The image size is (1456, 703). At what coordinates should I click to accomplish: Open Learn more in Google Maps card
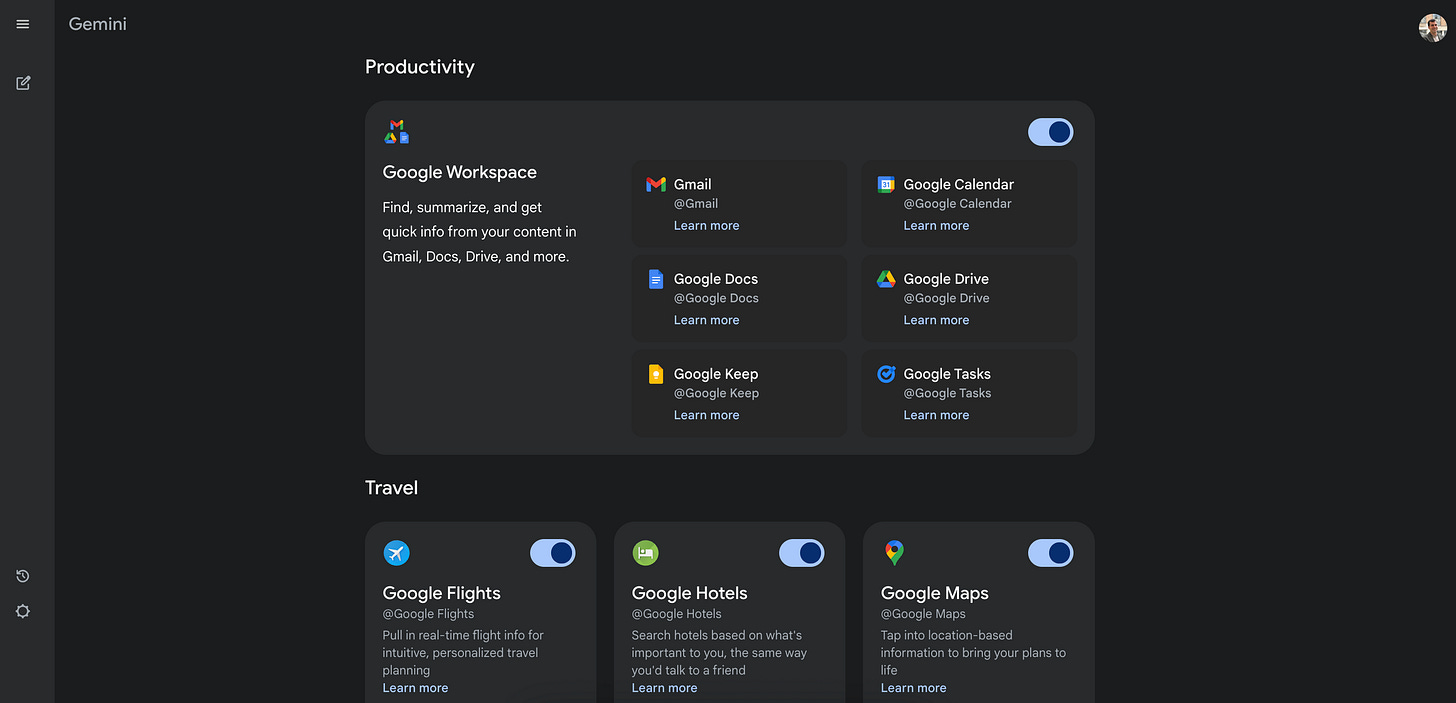coord(914,688)
